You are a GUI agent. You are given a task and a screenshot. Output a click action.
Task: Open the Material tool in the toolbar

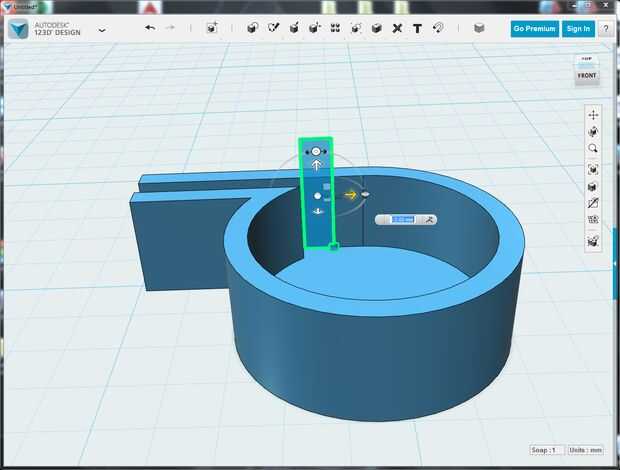(479, 28)
